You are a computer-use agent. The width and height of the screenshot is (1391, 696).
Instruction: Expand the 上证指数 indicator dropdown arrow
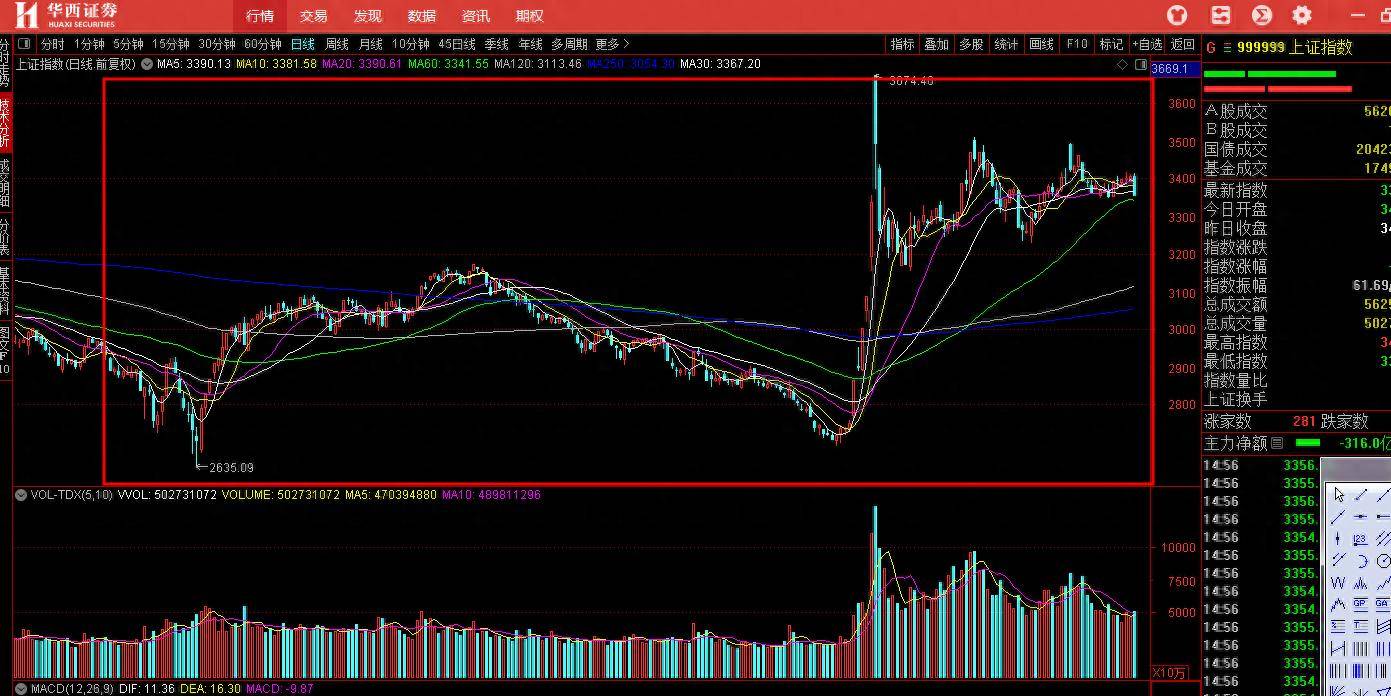147,64
